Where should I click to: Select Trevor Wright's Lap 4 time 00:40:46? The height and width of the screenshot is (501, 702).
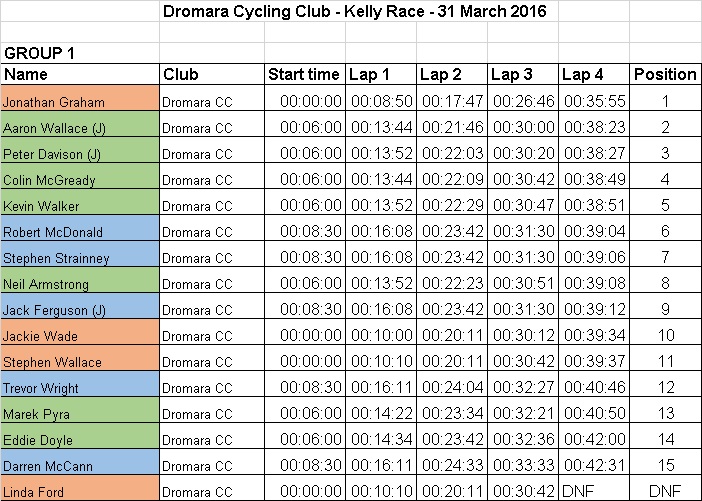pos(594,384)
